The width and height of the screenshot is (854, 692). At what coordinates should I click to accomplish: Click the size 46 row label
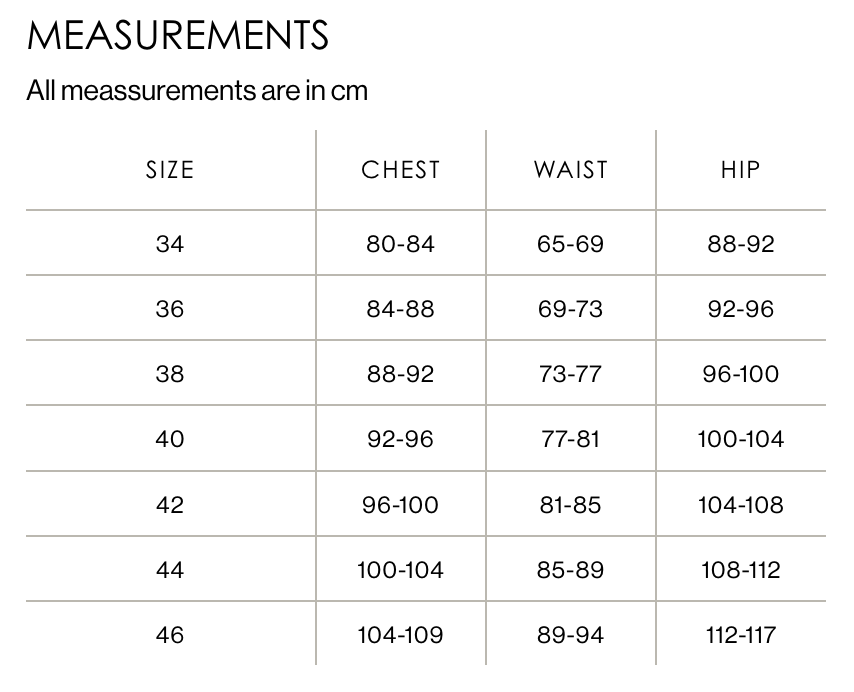coord(170,635)
